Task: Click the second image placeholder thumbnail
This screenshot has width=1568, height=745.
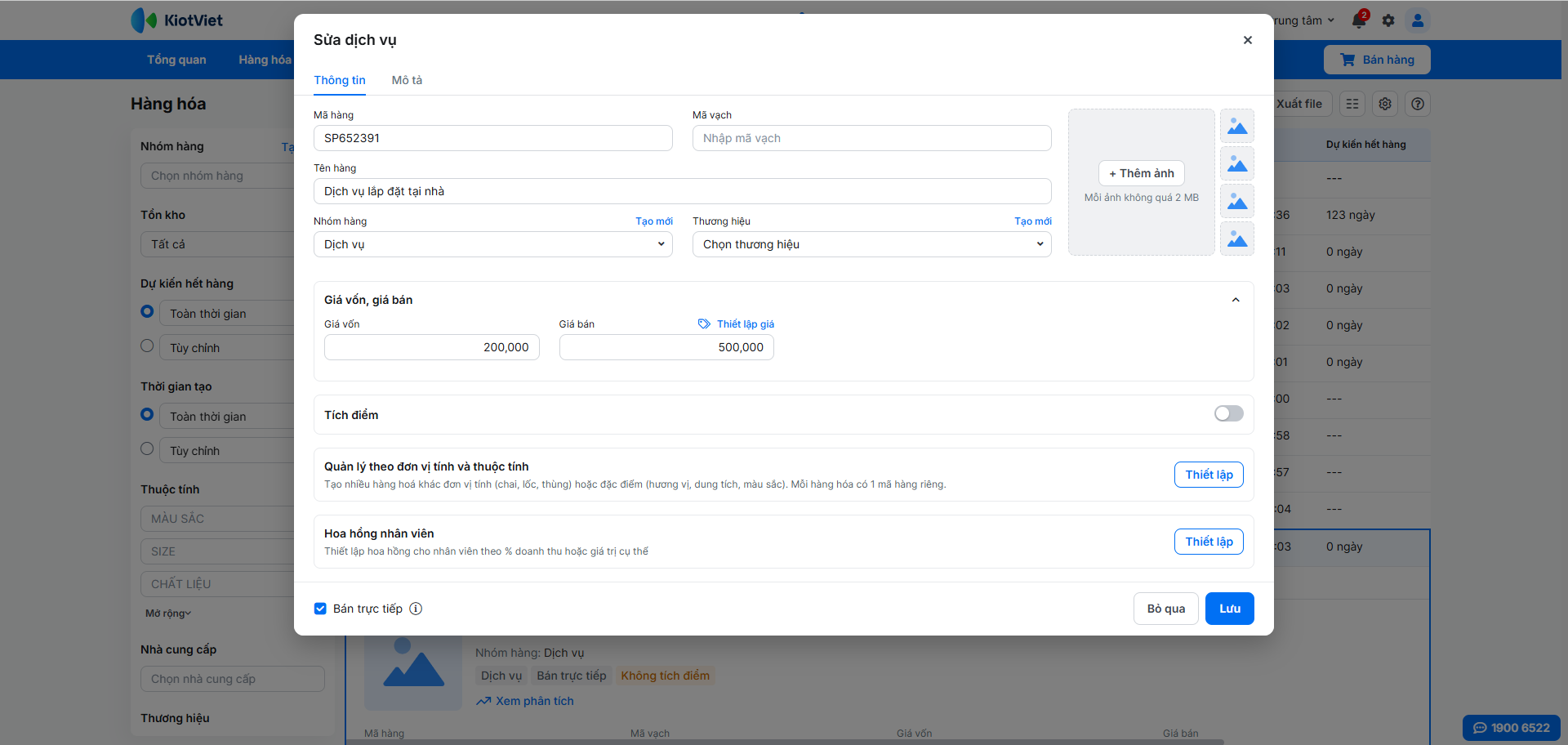Action: coord(1237,164)
